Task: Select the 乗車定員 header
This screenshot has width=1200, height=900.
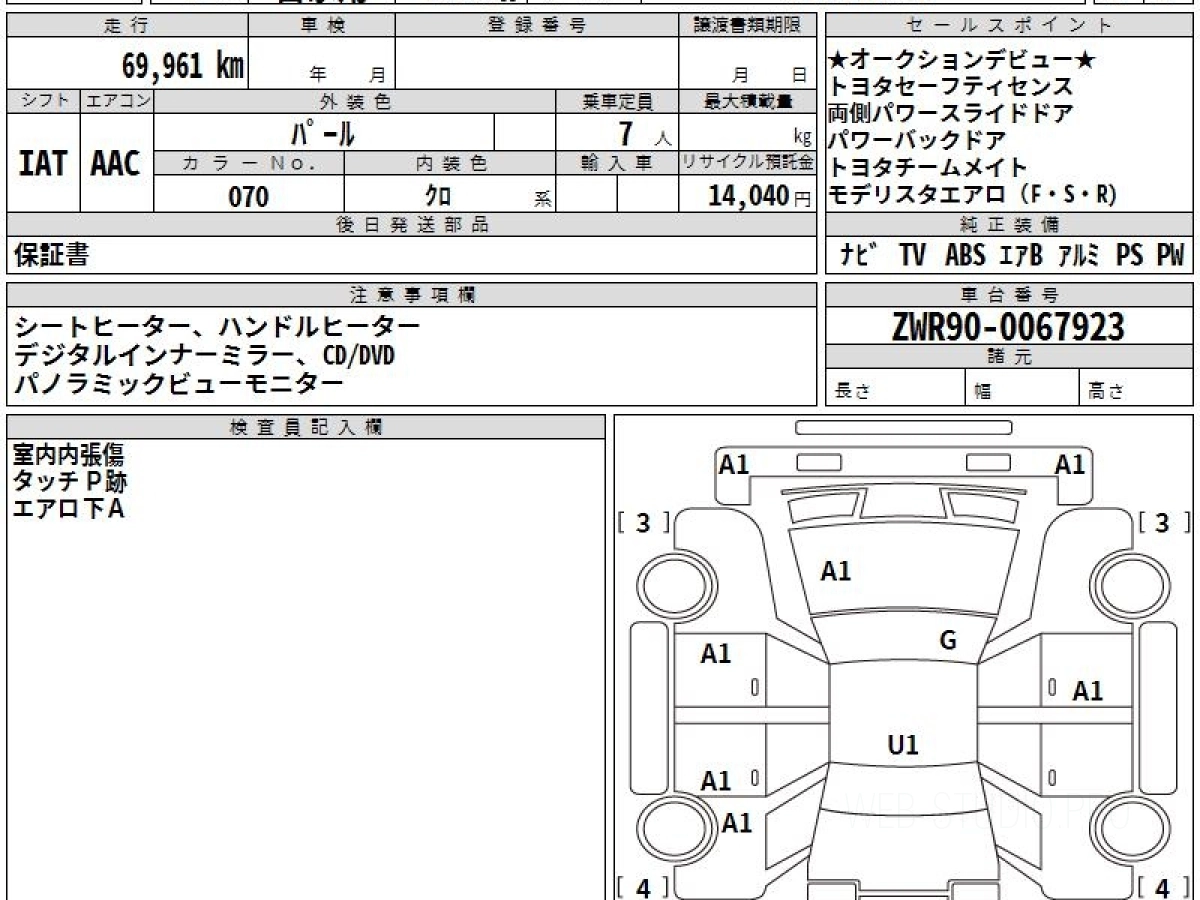Action: (617, 101)
